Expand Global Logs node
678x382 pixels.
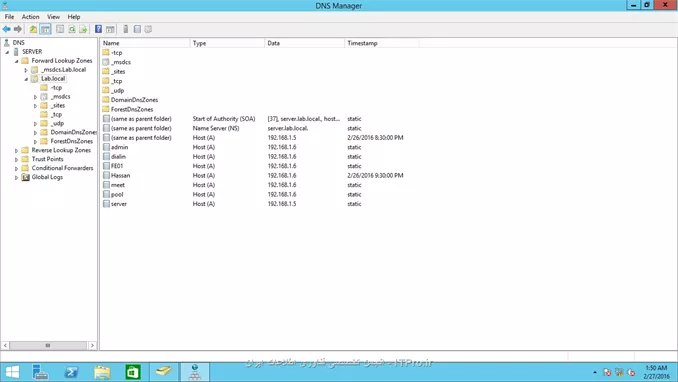(x=16, y=177)
